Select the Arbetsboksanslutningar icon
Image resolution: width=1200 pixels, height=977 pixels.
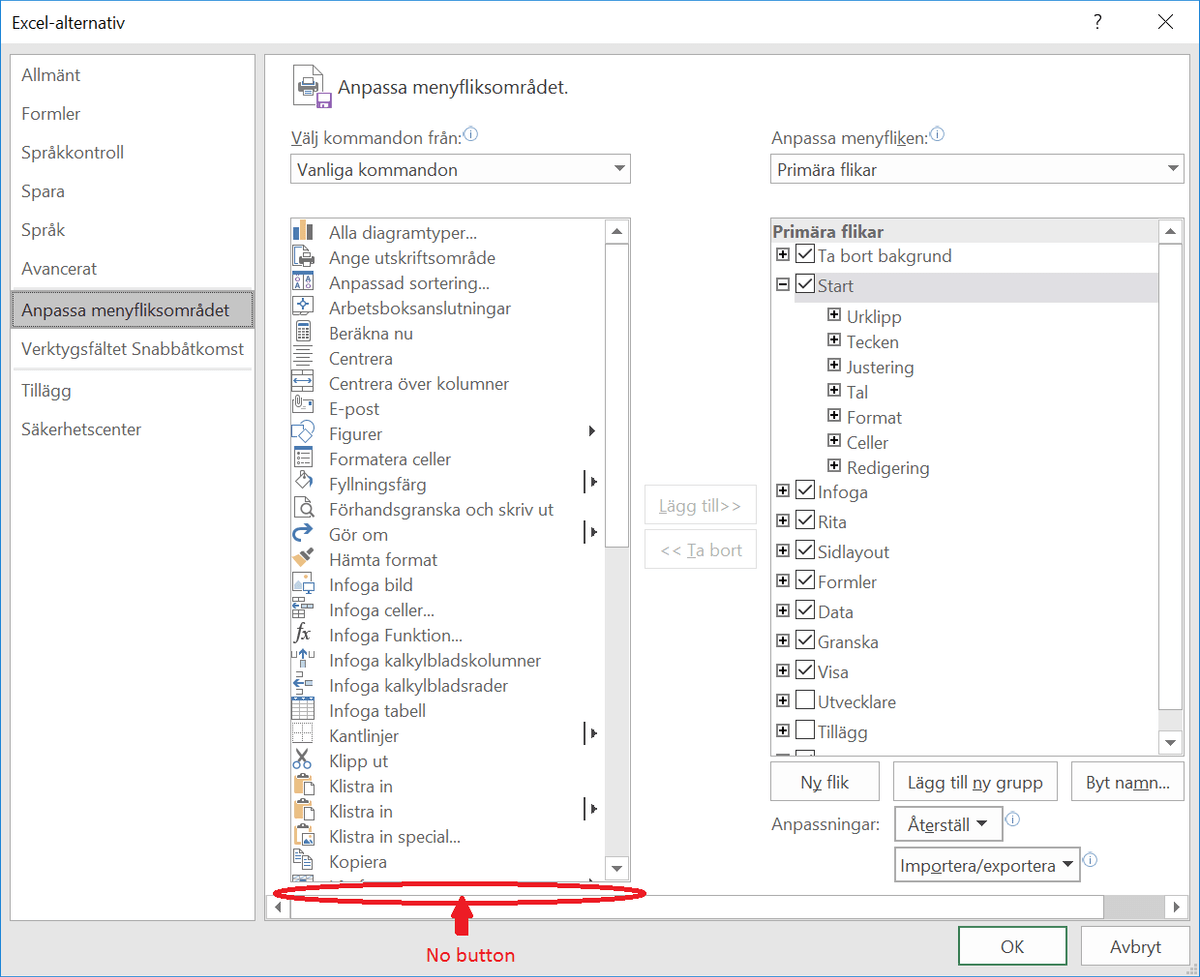click(303, 307)
